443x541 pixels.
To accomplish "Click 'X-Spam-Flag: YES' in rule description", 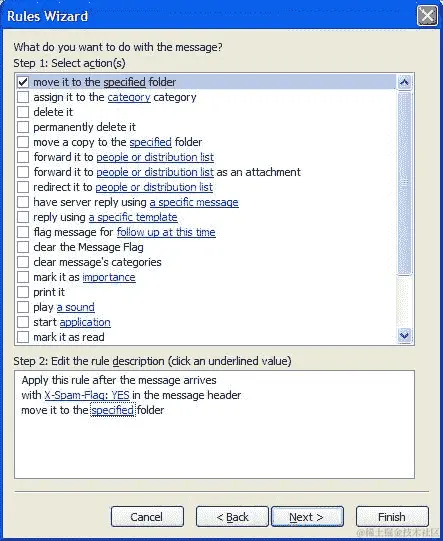I will point(87,395).
